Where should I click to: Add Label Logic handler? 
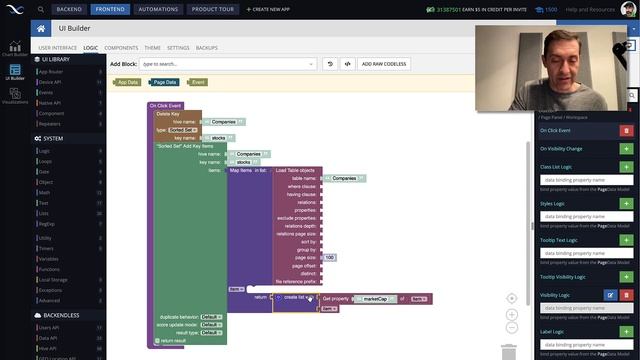(x=627, y=331)
